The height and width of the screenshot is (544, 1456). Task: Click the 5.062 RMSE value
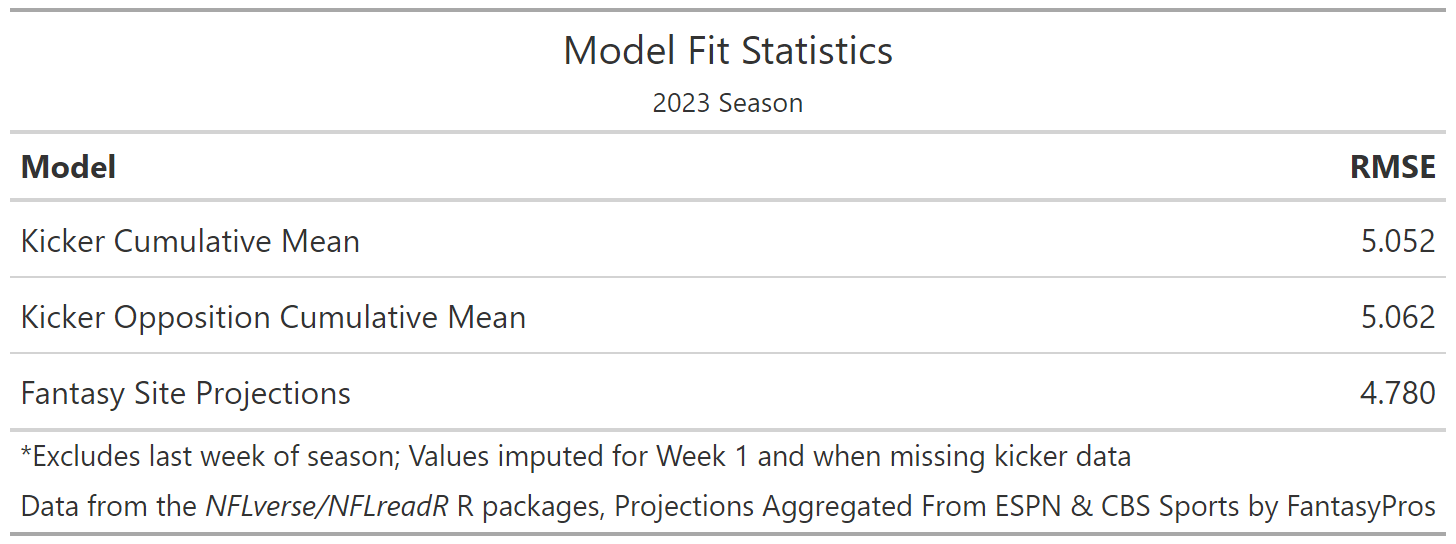coord(1398,317)
